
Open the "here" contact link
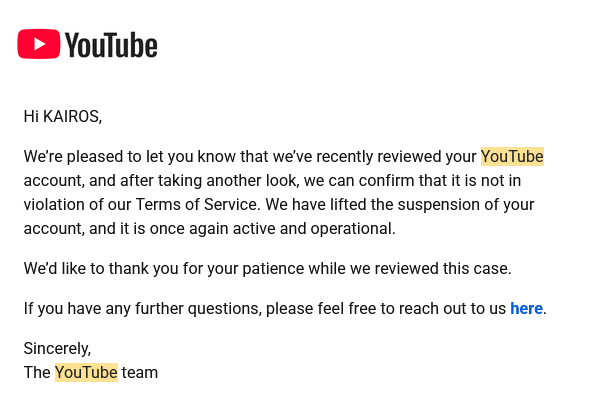pos(526,308)
